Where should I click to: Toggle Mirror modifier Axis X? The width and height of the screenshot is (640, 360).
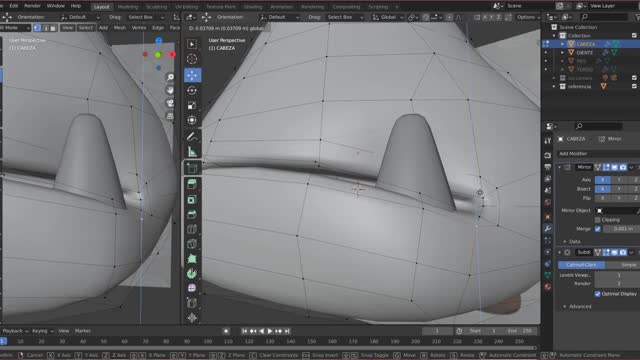[x=602, y=180]
